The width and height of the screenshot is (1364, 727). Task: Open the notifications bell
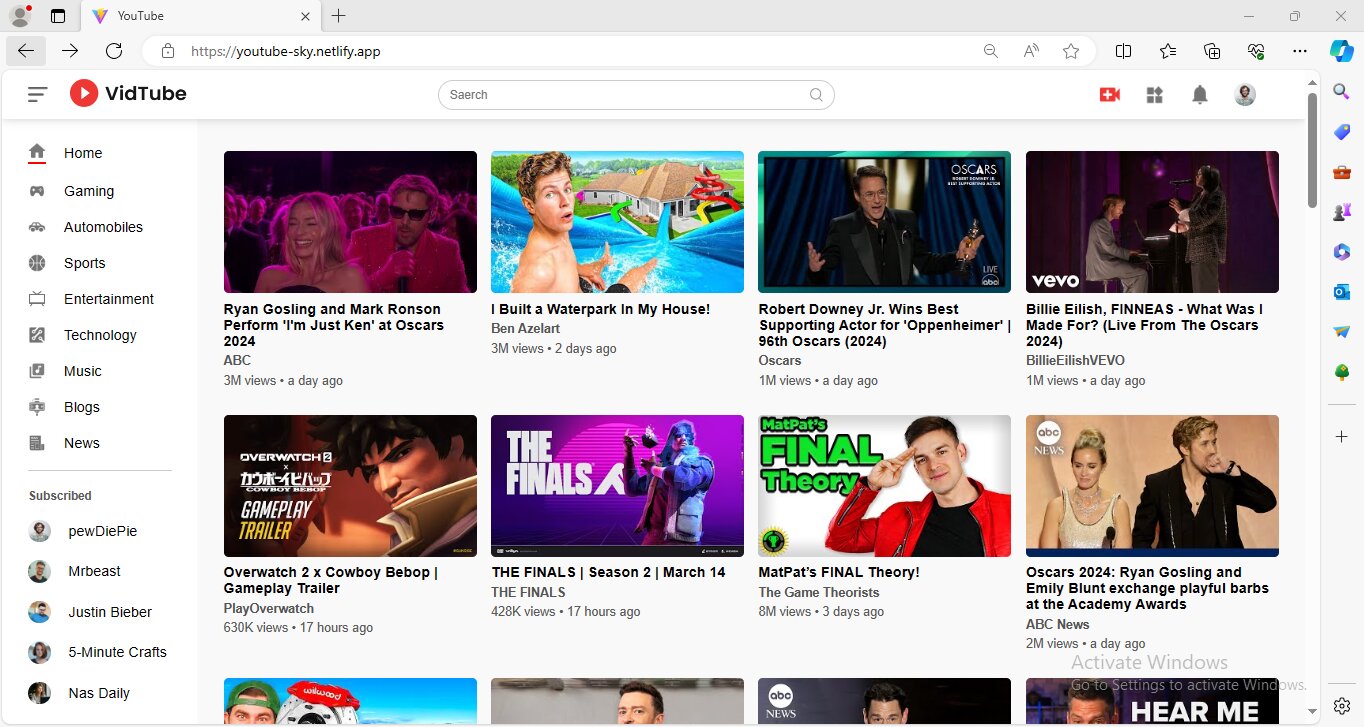tap(1200, 94)
